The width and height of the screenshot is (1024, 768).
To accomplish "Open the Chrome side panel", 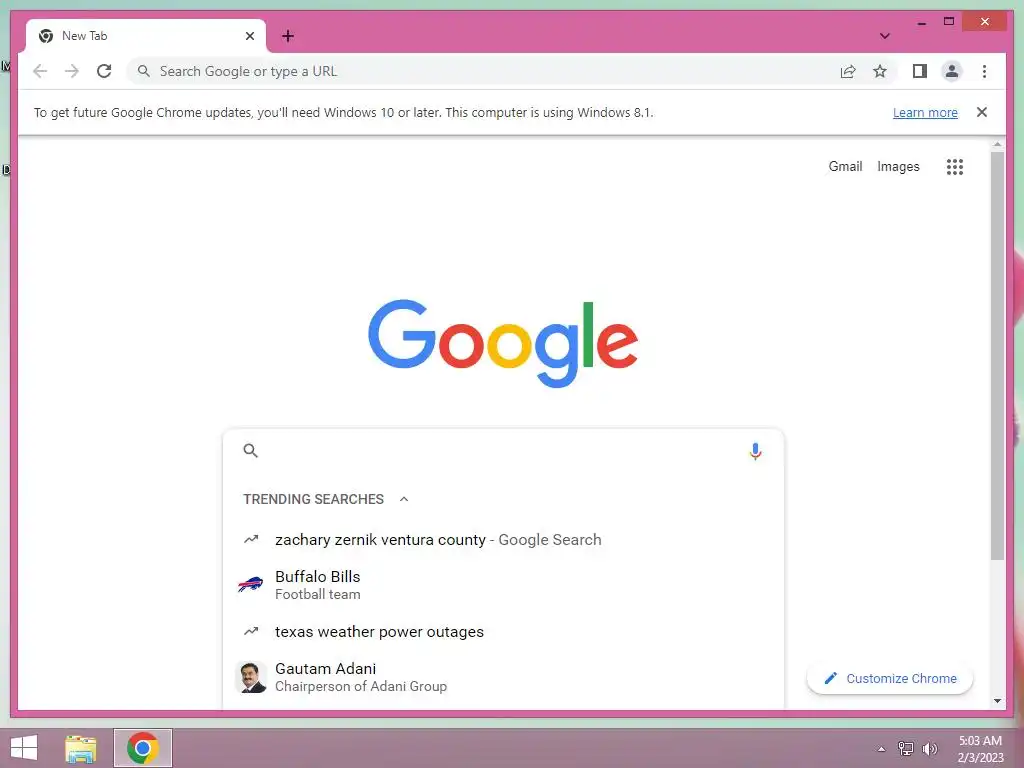I will coord(920,71).
